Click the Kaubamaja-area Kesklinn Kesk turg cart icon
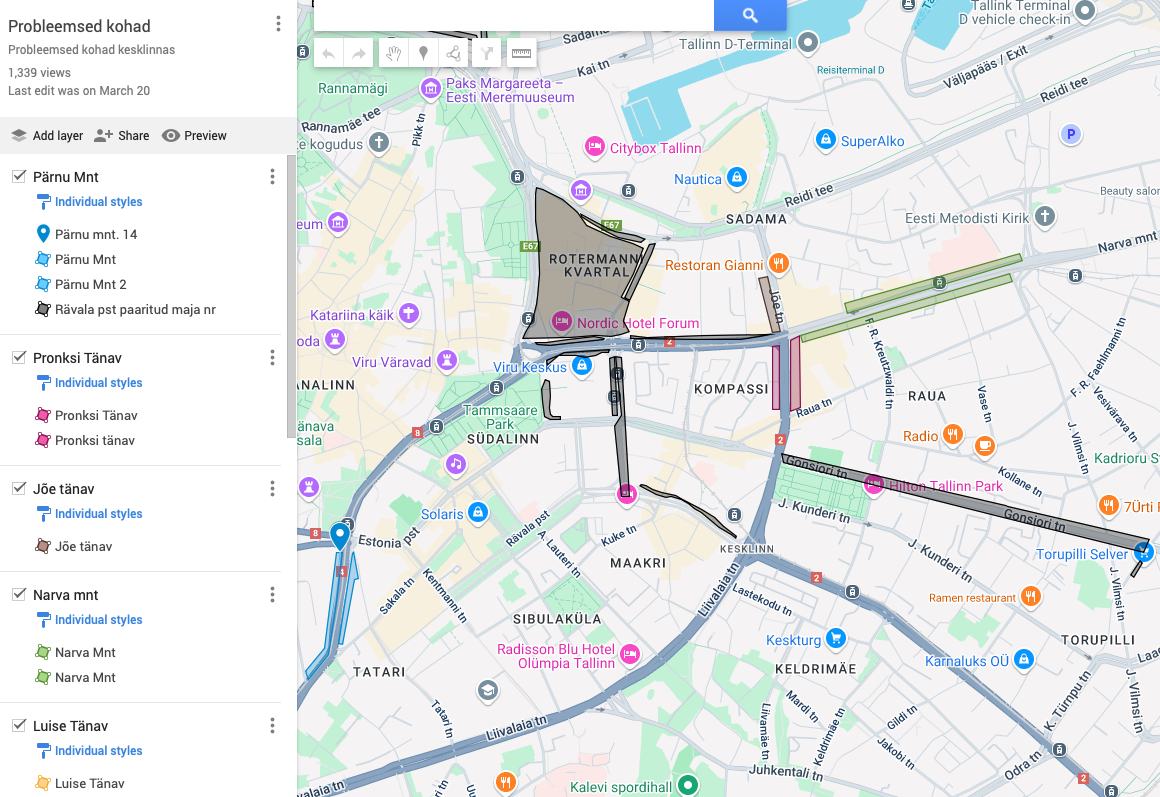The height and width of the screenshot is (797, 1160). click(x=835, y=638)
